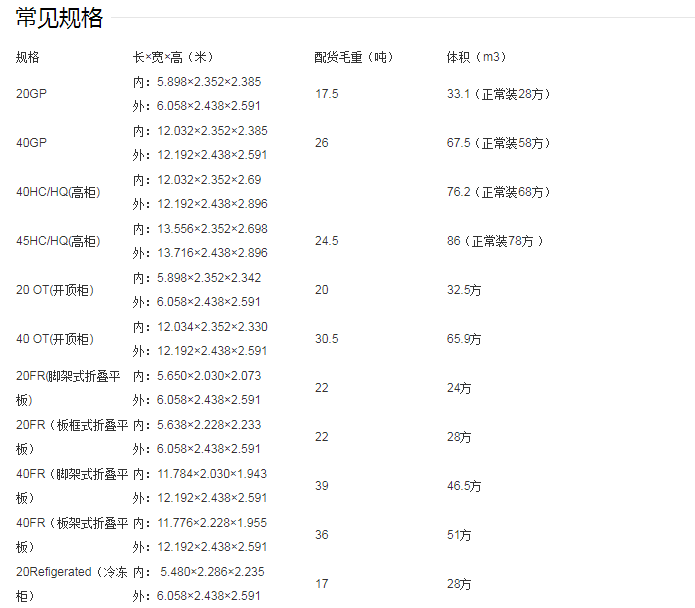This screenshot has width=695, height=608.
Task: Select the 46.5方 volume cell
Action: (x=464, y=486)
